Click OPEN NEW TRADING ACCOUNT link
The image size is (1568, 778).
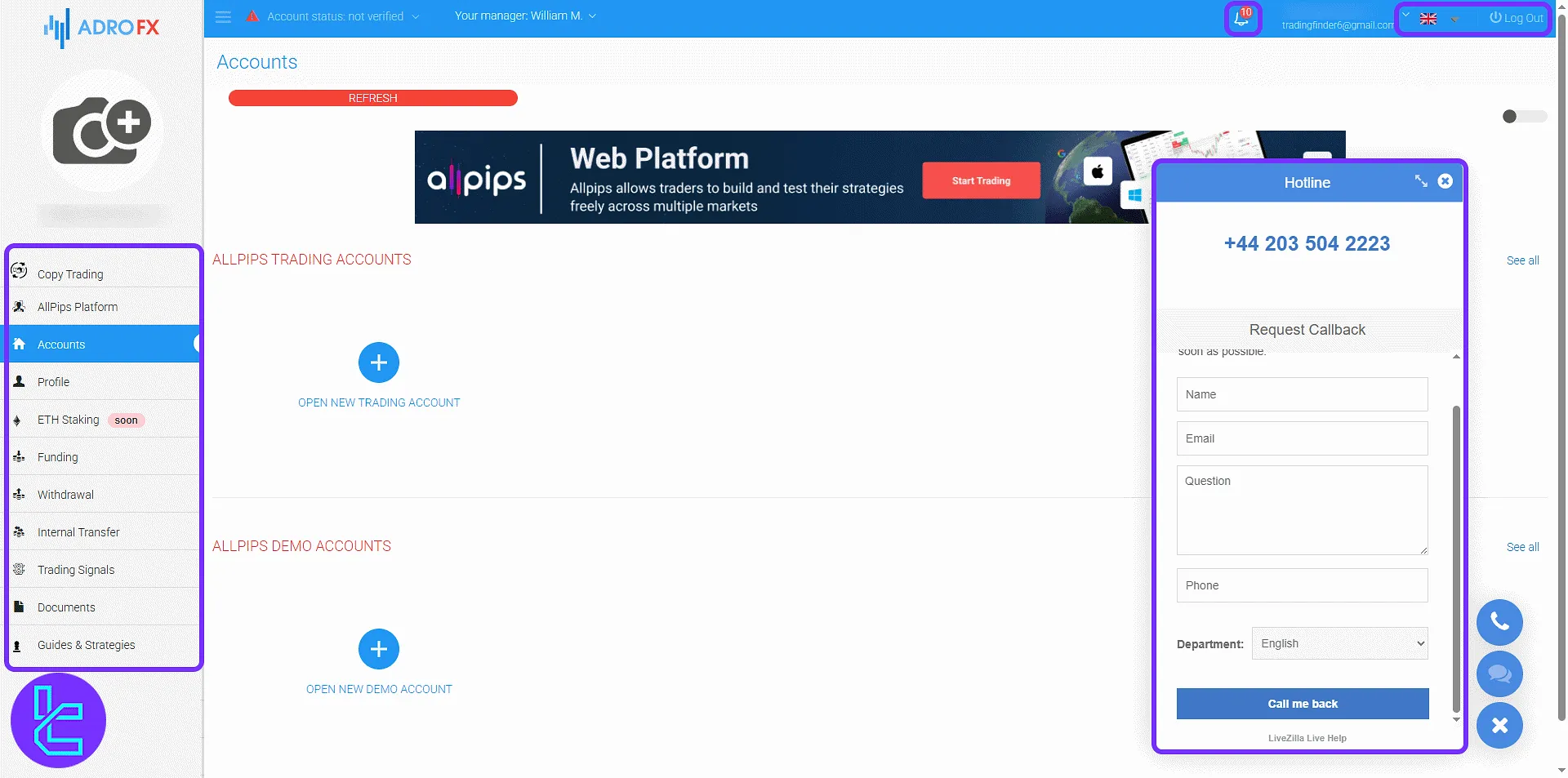pos(379,402)
